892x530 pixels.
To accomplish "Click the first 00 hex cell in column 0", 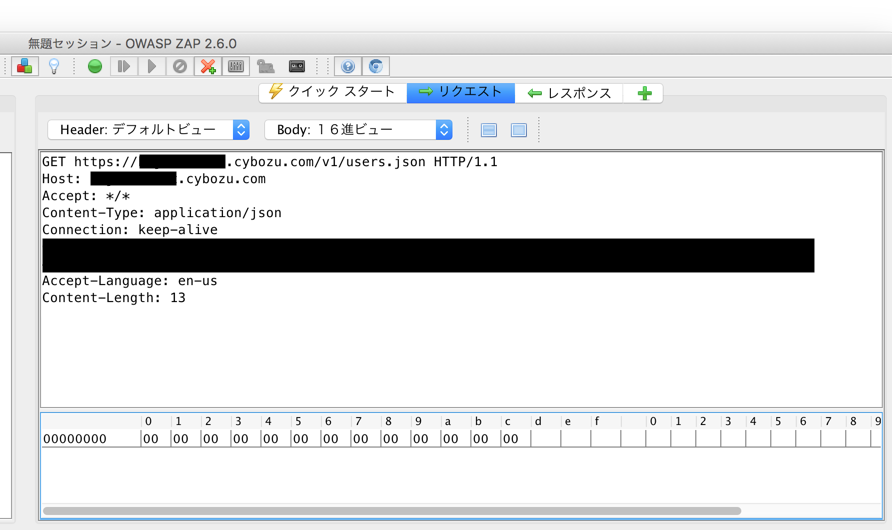I will (151, 438).
